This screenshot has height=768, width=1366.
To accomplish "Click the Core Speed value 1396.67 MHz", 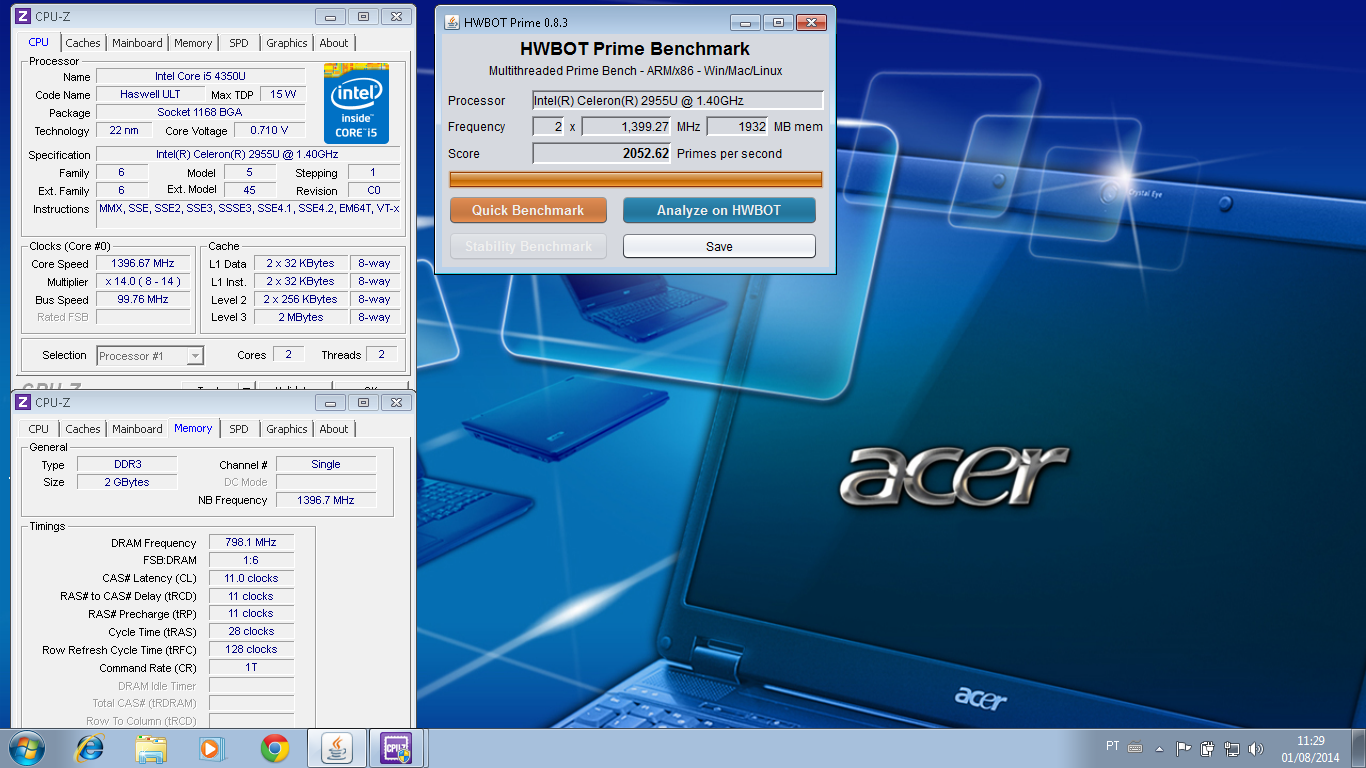I will click(143, 264).
